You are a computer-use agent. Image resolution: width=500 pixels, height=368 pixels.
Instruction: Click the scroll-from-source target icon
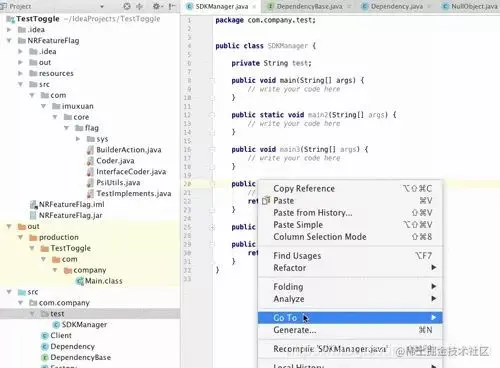(127, 6)
